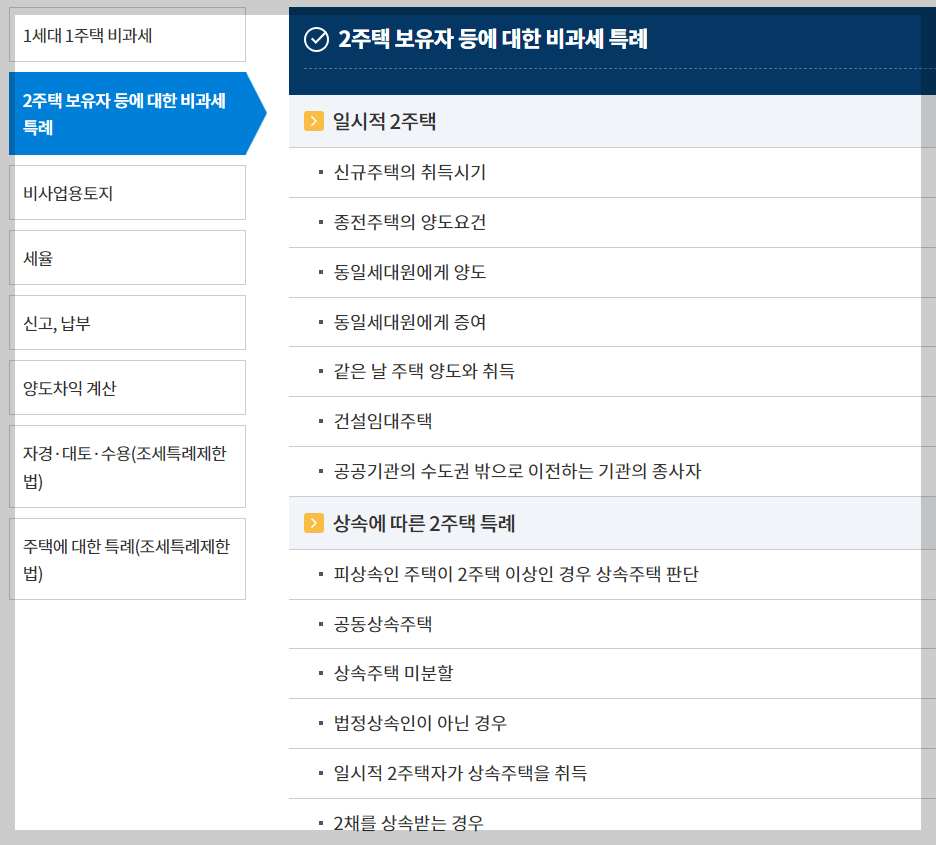Viewport: 936px width, 845px height.
Task: Go to the 세율 menu item
Action: (127, 258)
